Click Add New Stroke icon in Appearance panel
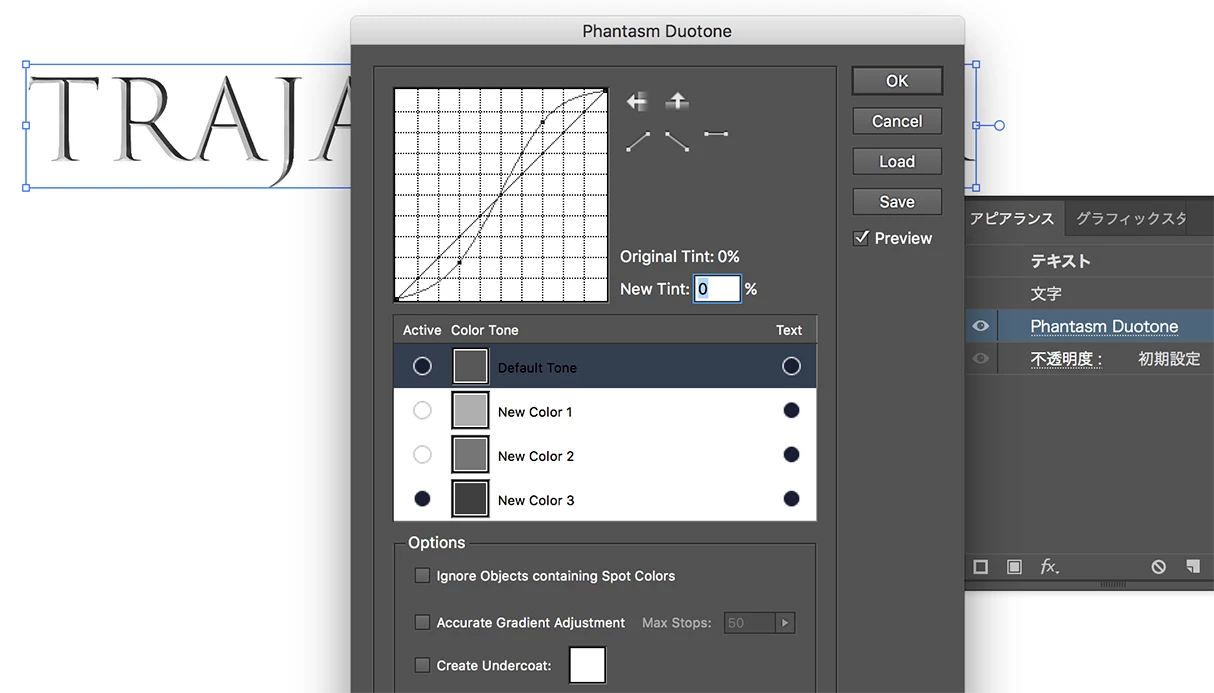 click(981, 567)
